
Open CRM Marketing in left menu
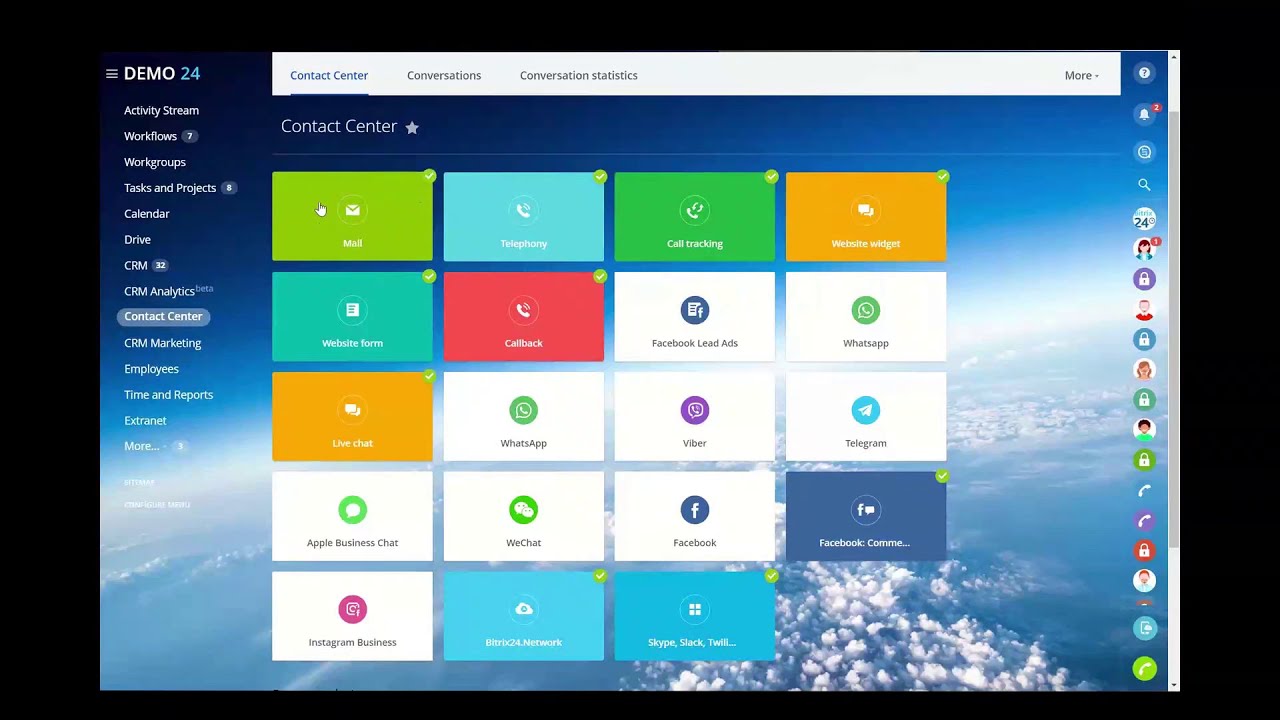coord(162,343)
